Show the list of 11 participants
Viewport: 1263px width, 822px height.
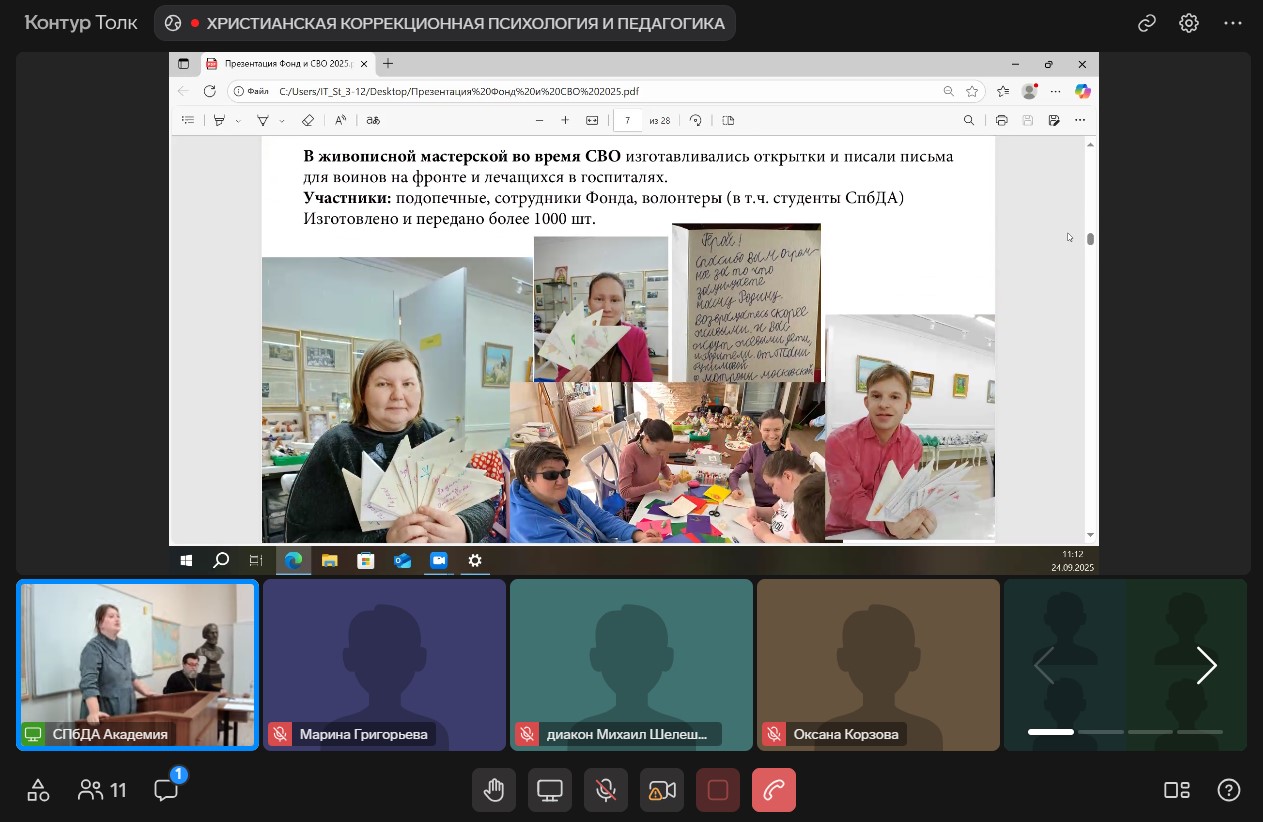pyautogui.click(x=102, y=790)
